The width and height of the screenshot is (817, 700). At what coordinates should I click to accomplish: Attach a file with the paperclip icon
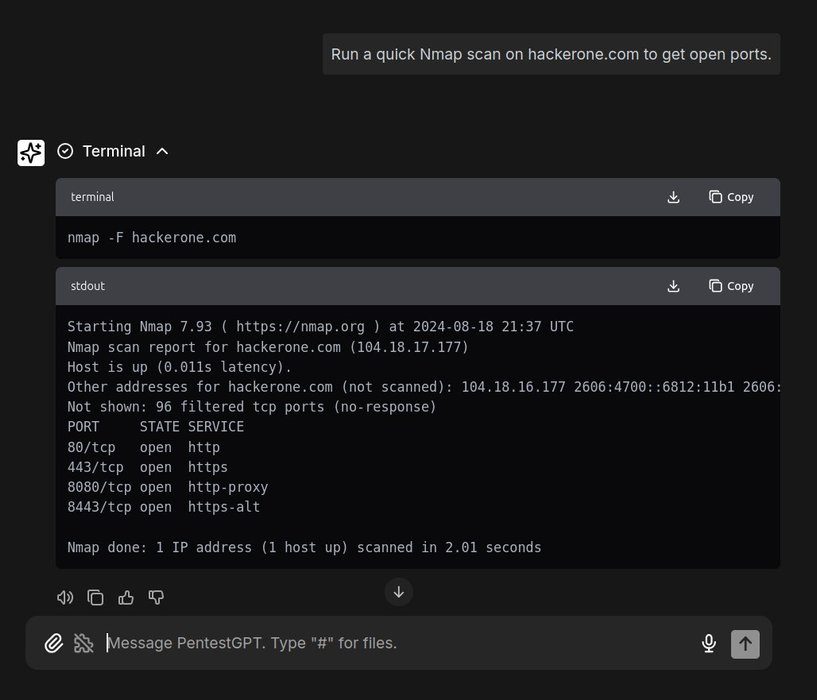[x=54, y=643]
